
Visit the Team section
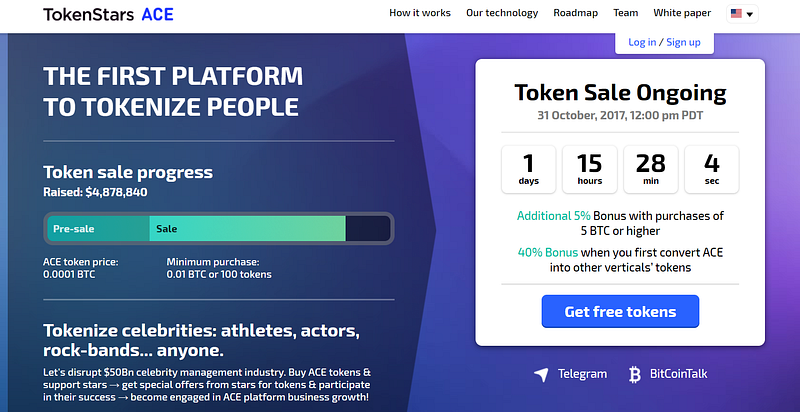(x=626, y=13)
